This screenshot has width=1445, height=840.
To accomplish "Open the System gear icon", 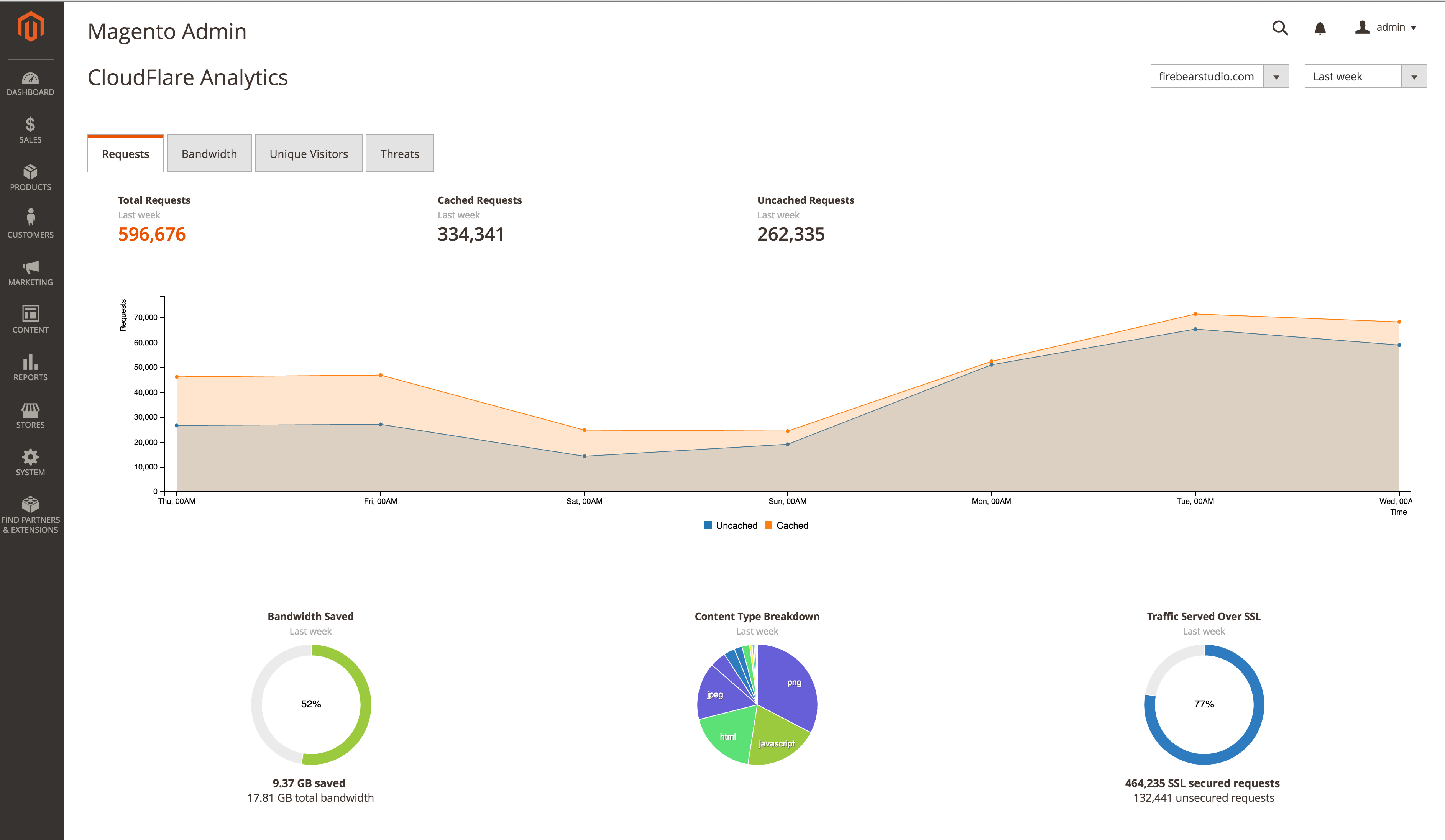I will [x=30, y=457].
